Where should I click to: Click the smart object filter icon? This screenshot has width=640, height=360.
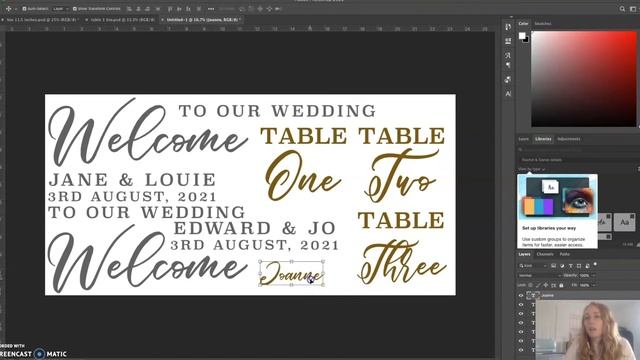[x=587, y=266]
